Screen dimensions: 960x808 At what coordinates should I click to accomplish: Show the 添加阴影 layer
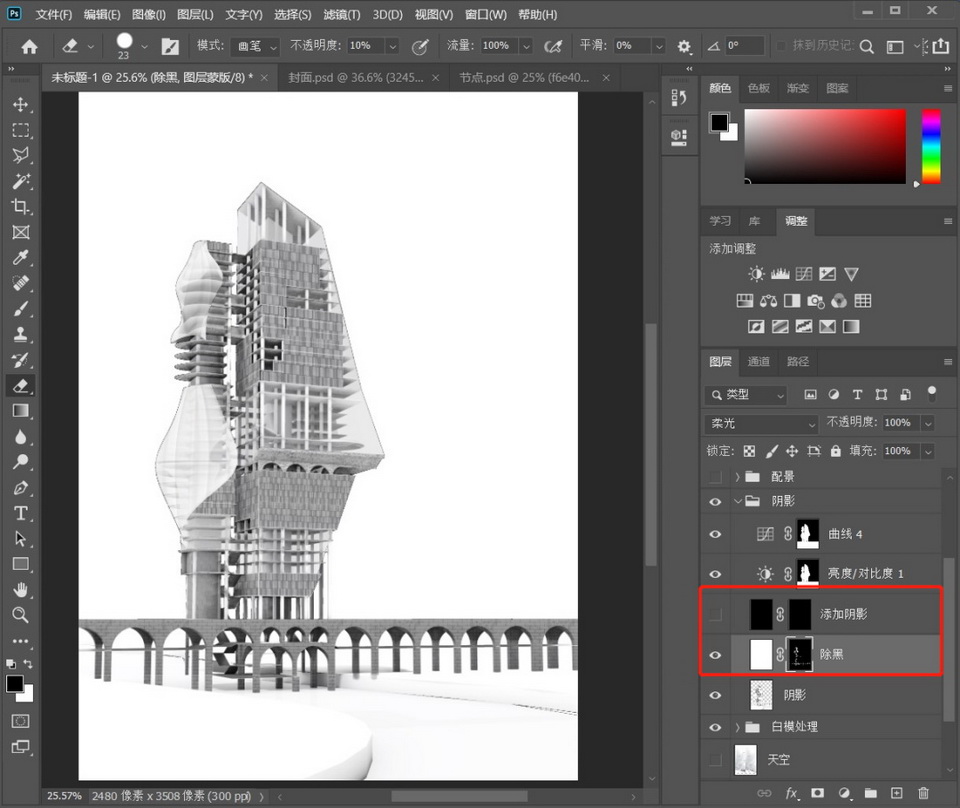pos(715,614)
